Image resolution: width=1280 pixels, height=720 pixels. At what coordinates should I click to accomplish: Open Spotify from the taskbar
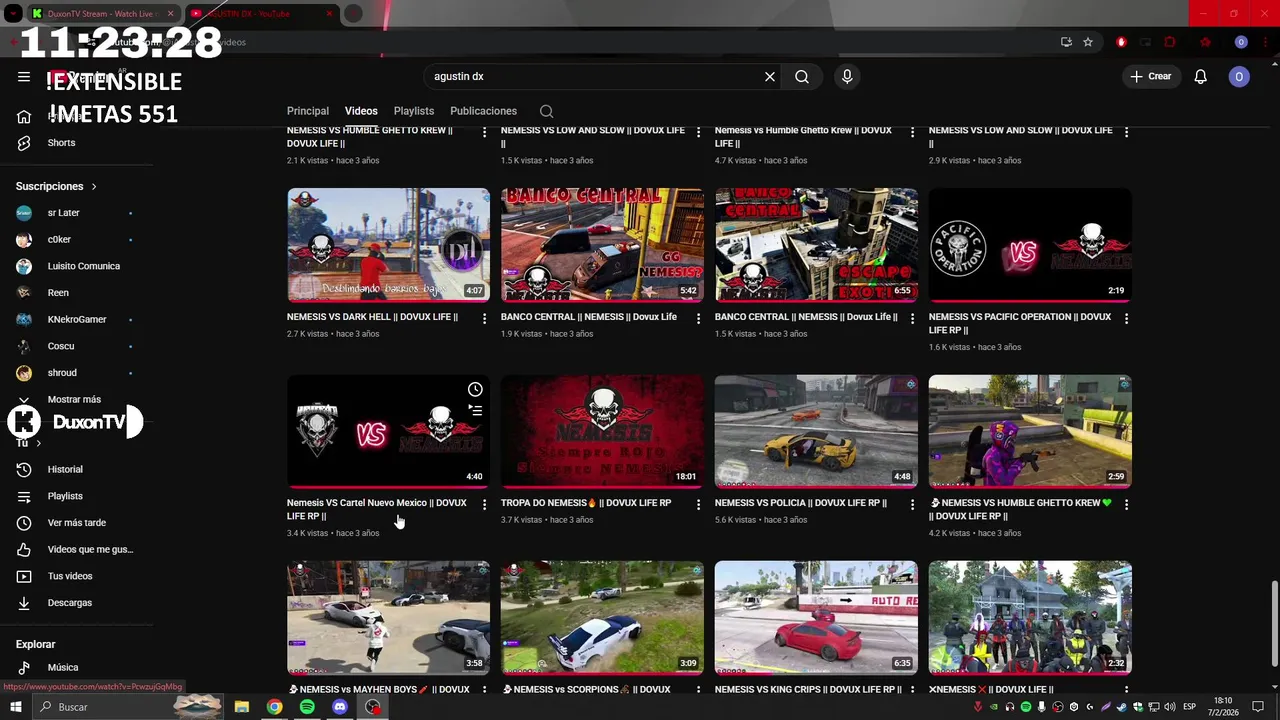pyautogui.click(x=307, y=707)
